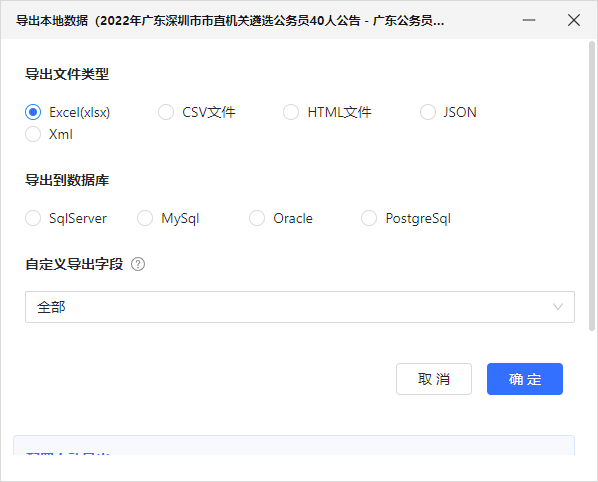
Task: Click the help icon beside 自定义导出字段
Action: pyautogui.click(x=138, y=264)
